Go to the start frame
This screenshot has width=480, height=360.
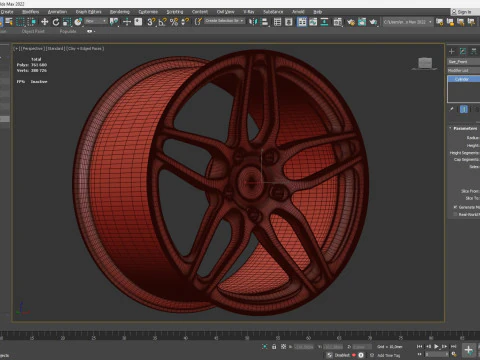pos(419,347)
